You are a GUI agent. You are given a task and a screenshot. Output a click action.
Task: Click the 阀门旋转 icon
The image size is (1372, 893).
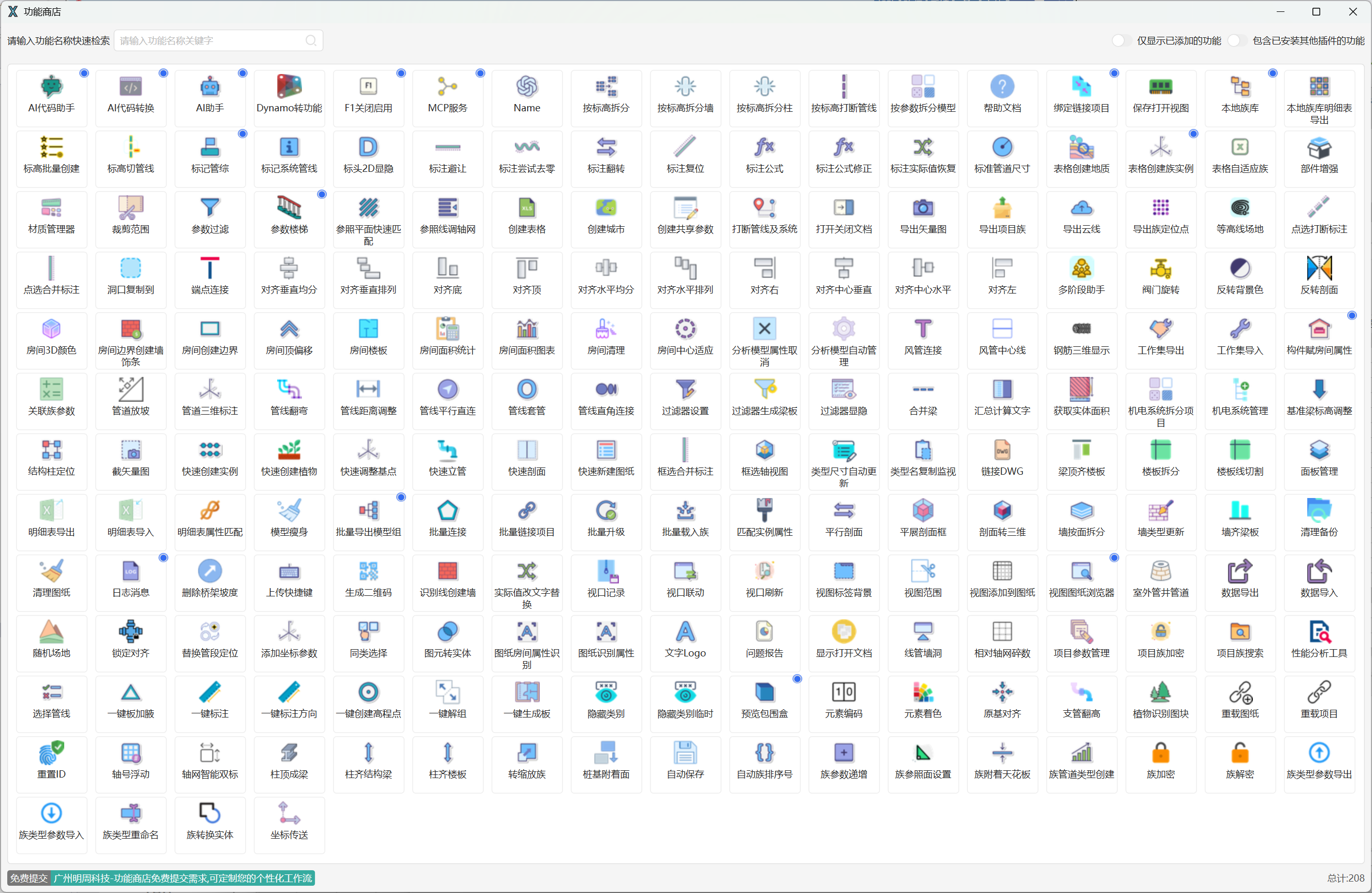pos(1161,268)
